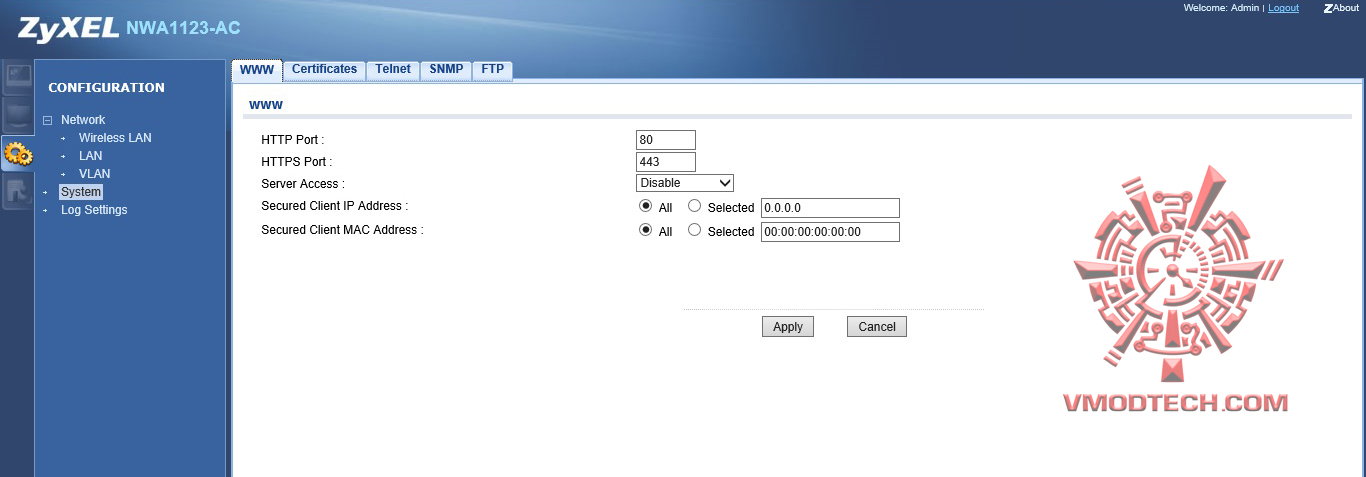This screenshot has height=477, width=1366.
Task: Open VLAN settings in sidebar
Action: [94, 174]
